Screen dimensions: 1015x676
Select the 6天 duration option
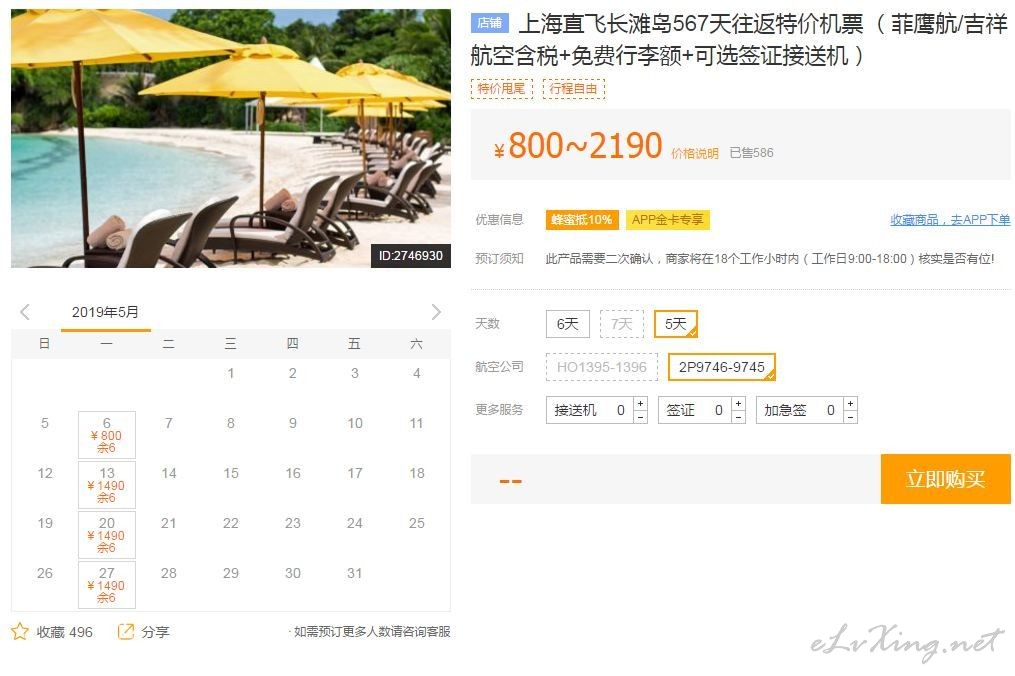point(568,324)
